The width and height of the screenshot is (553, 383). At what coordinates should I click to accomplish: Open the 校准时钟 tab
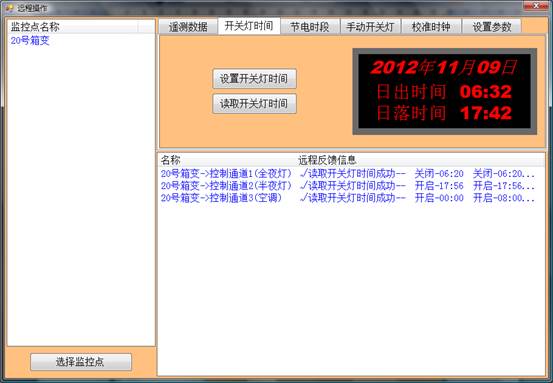(x=431, y=27)
